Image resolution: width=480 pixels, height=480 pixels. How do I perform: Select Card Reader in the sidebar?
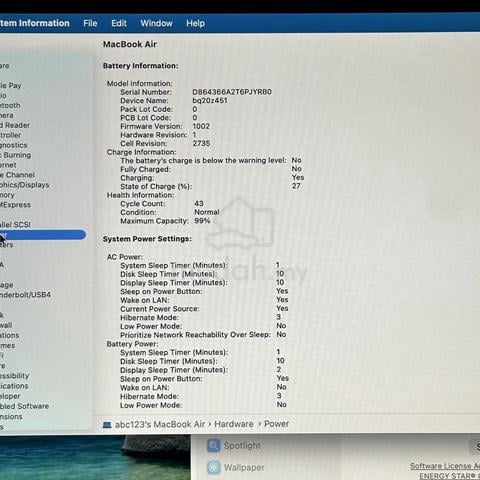click(x=15, y=125)
